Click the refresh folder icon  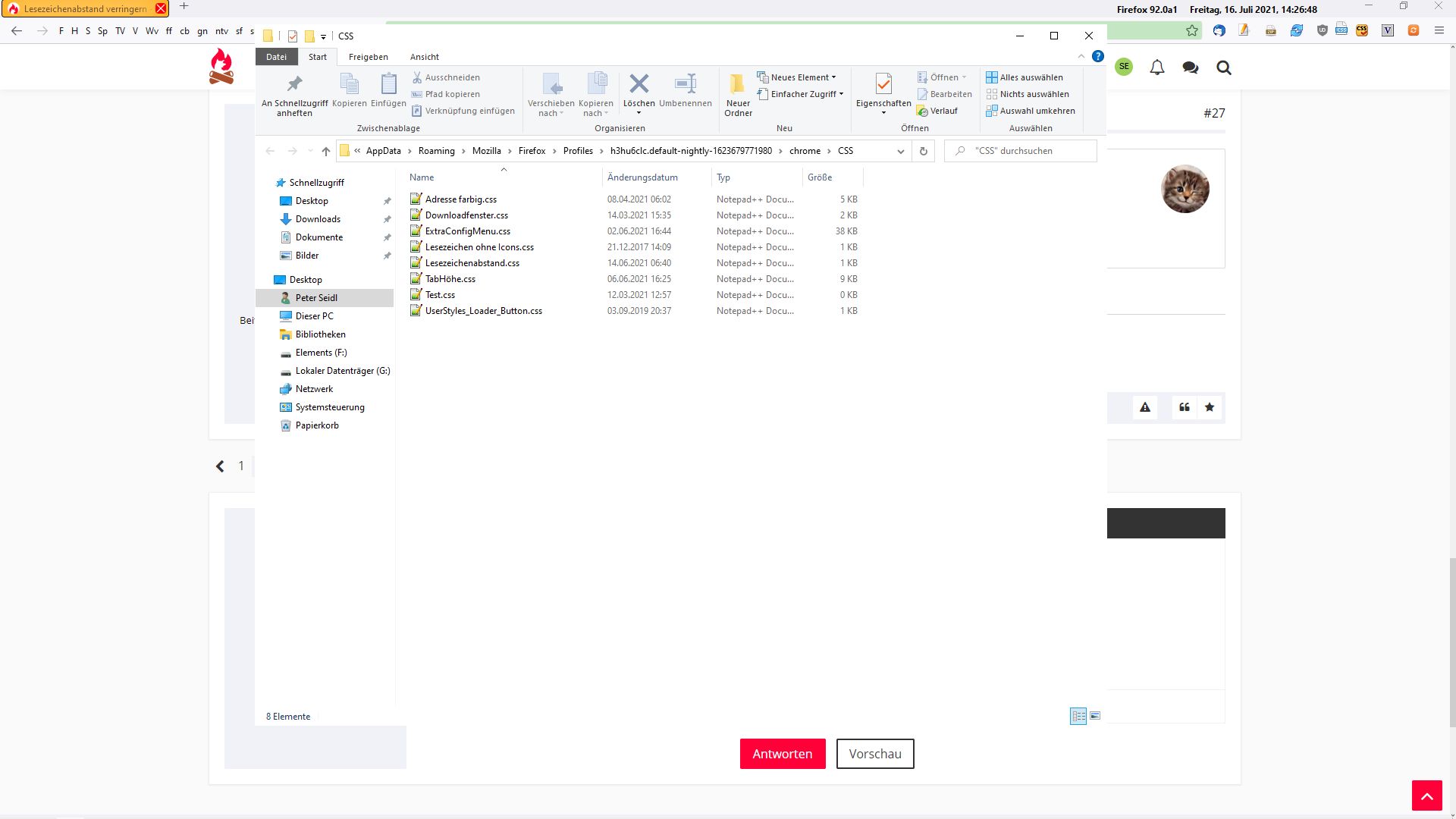click(x=923, y=151)
